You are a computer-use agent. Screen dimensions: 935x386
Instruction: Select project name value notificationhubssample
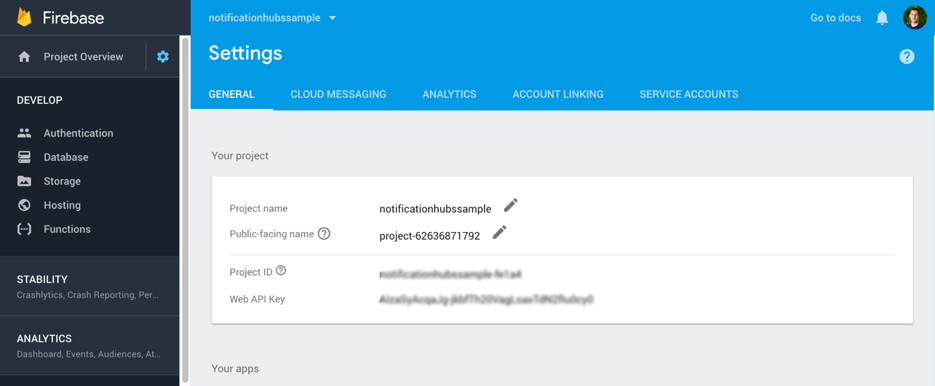pyautogui.click(x=435, y=209)
